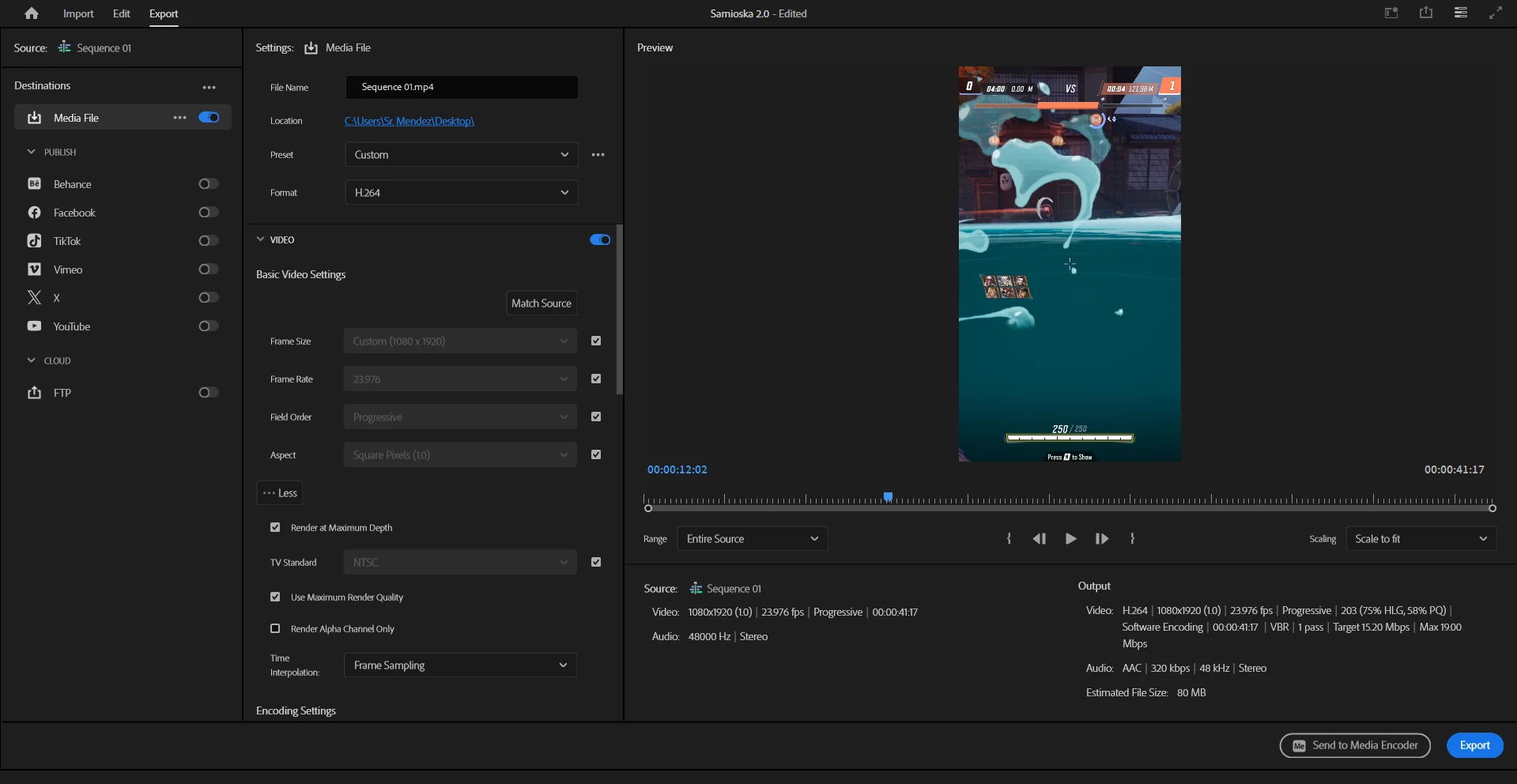Click the Vimeo publish icon

pos(34,269)
